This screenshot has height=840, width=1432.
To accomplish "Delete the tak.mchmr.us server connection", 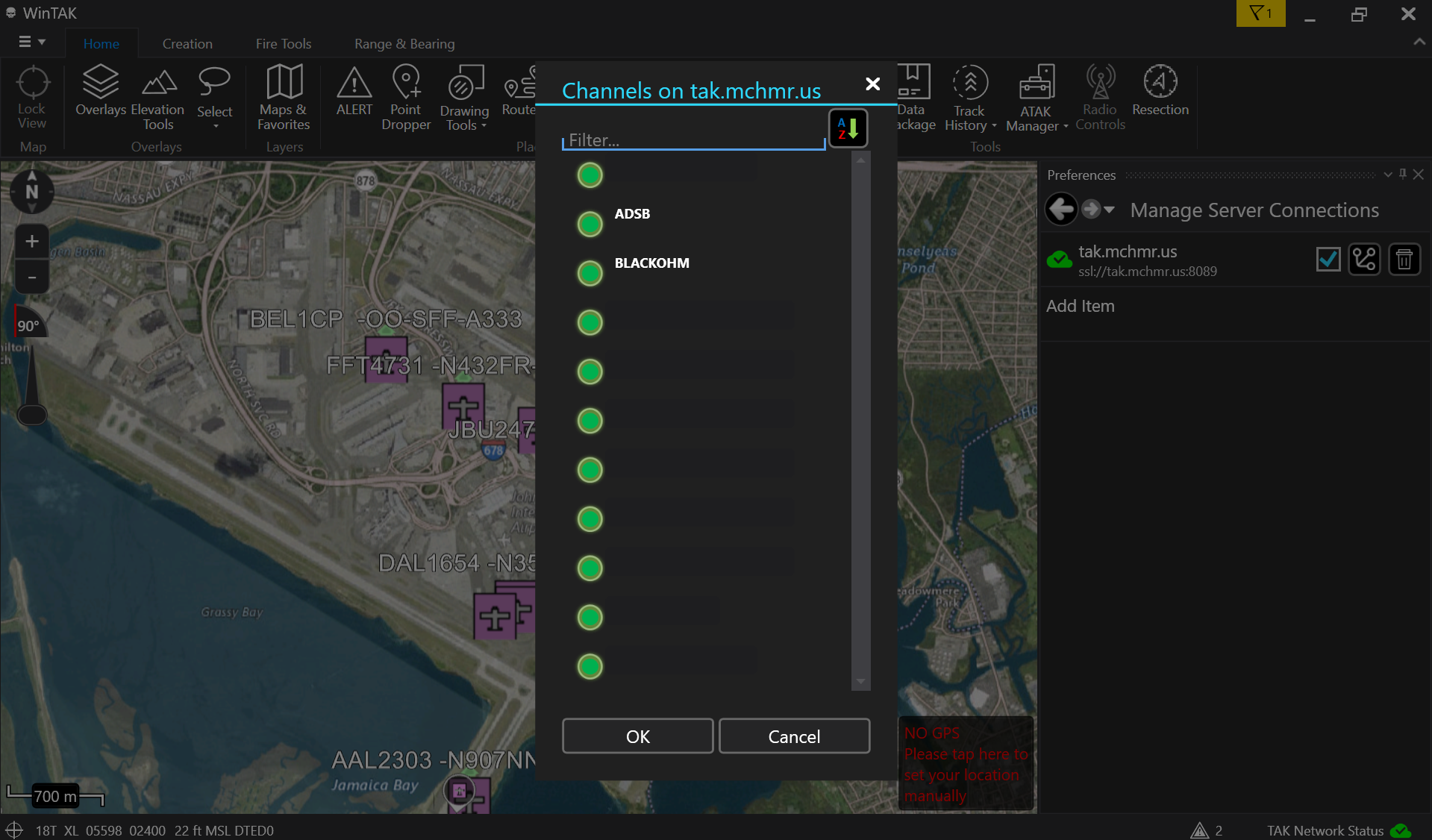I will click(1404, 260).
